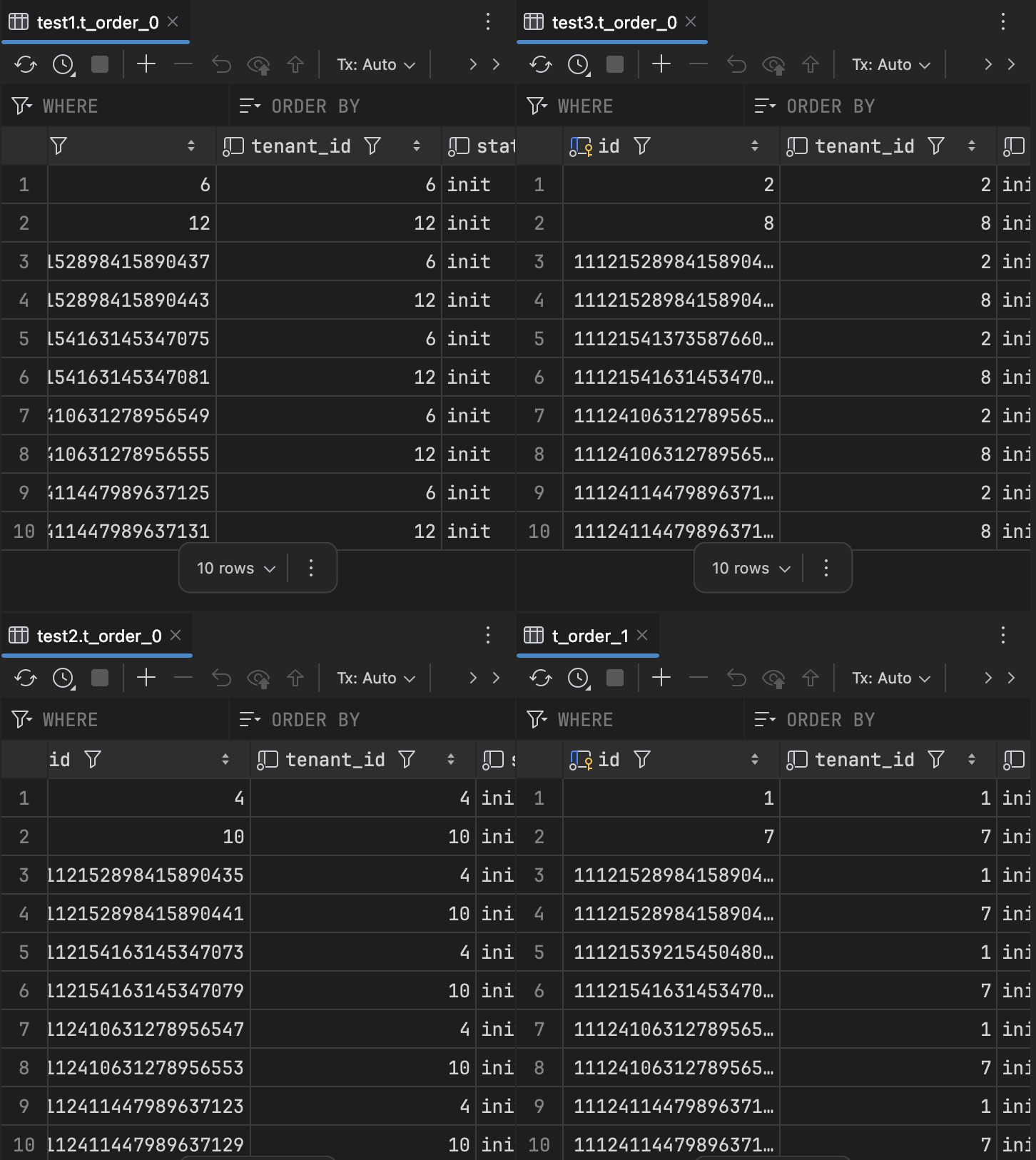This screenshot has height=1160, width=1036.
Task: Switch to test2.t_order_0 tab
Action: coord(98,636)
